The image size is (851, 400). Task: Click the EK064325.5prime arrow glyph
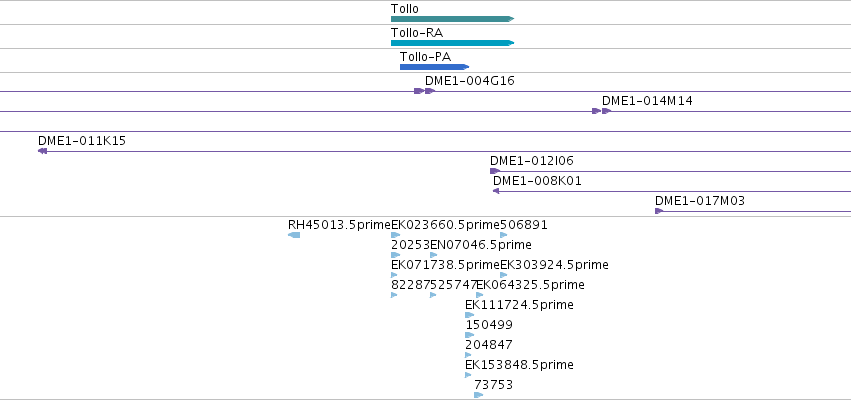click(x=479, y=295)
